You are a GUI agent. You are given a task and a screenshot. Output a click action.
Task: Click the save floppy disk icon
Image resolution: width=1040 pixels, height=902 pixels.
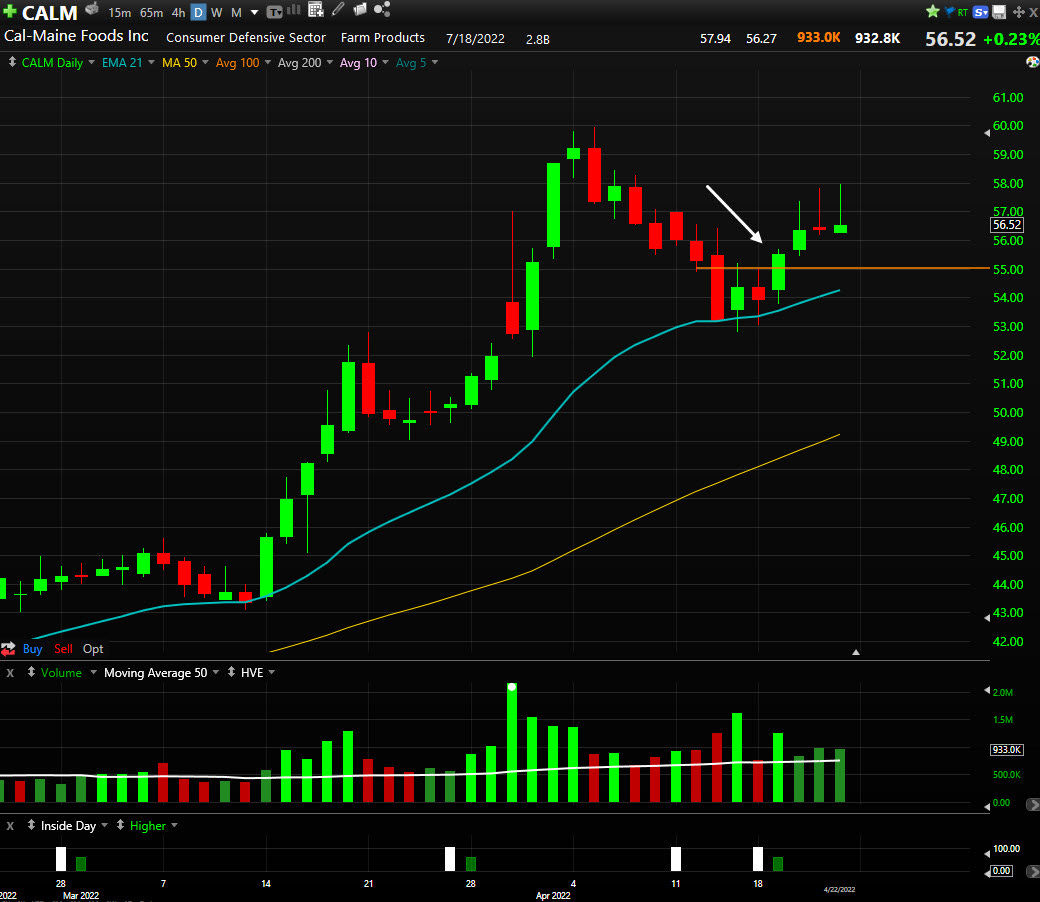999,12
